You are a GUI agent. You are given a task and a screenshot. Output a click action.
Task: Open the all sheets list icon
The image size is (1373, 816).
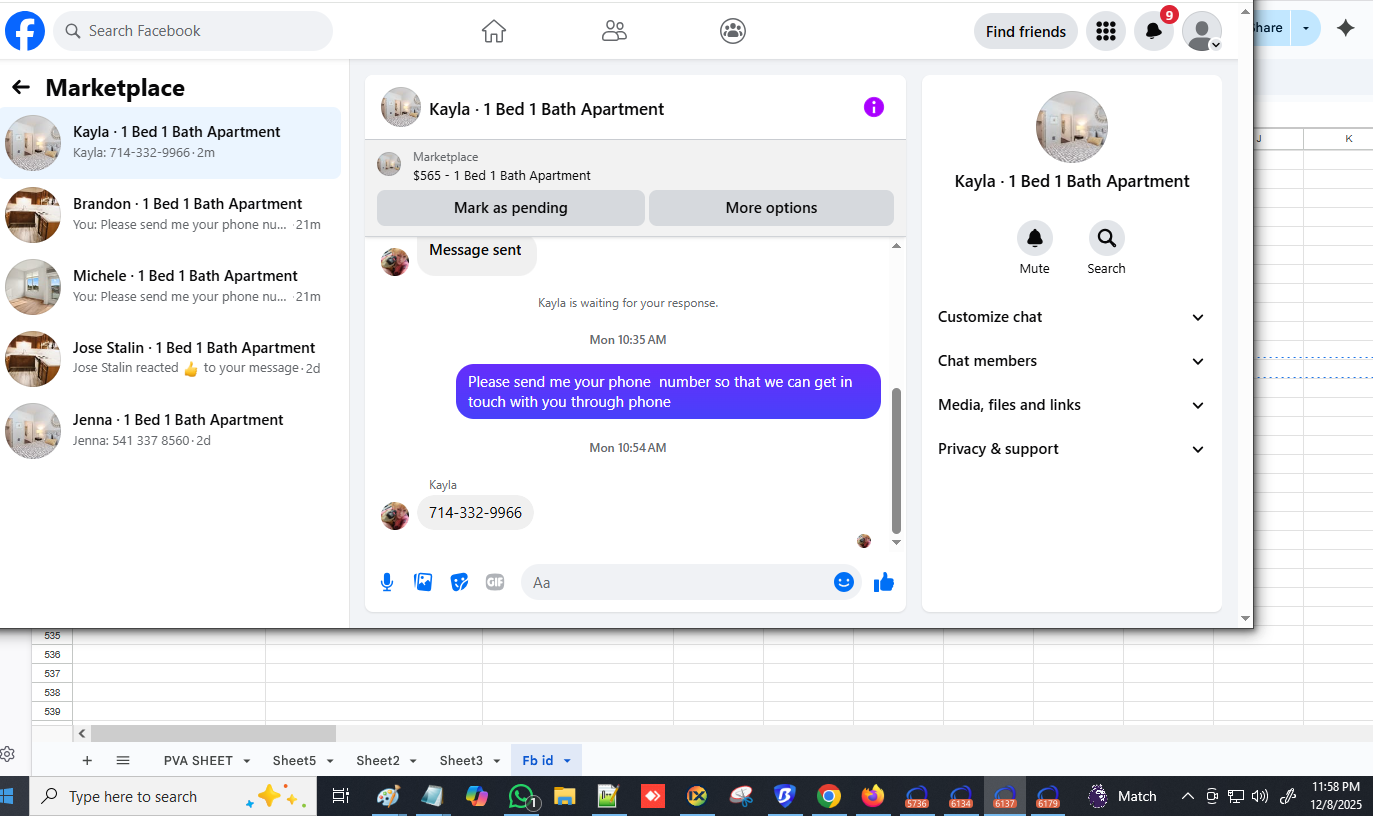(123, 760)
